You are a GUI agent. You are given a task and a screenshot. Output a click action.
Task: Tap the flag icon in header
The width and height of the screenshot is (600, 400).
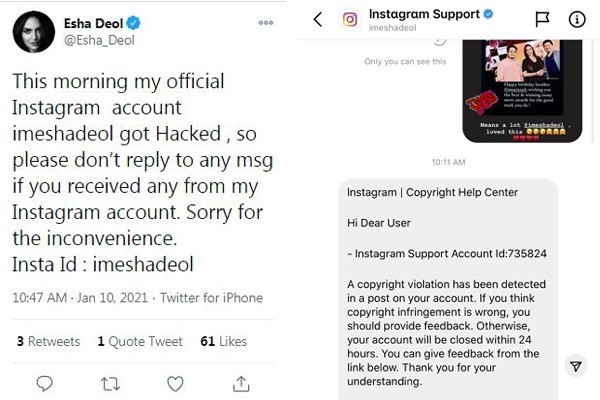(542, 19)
